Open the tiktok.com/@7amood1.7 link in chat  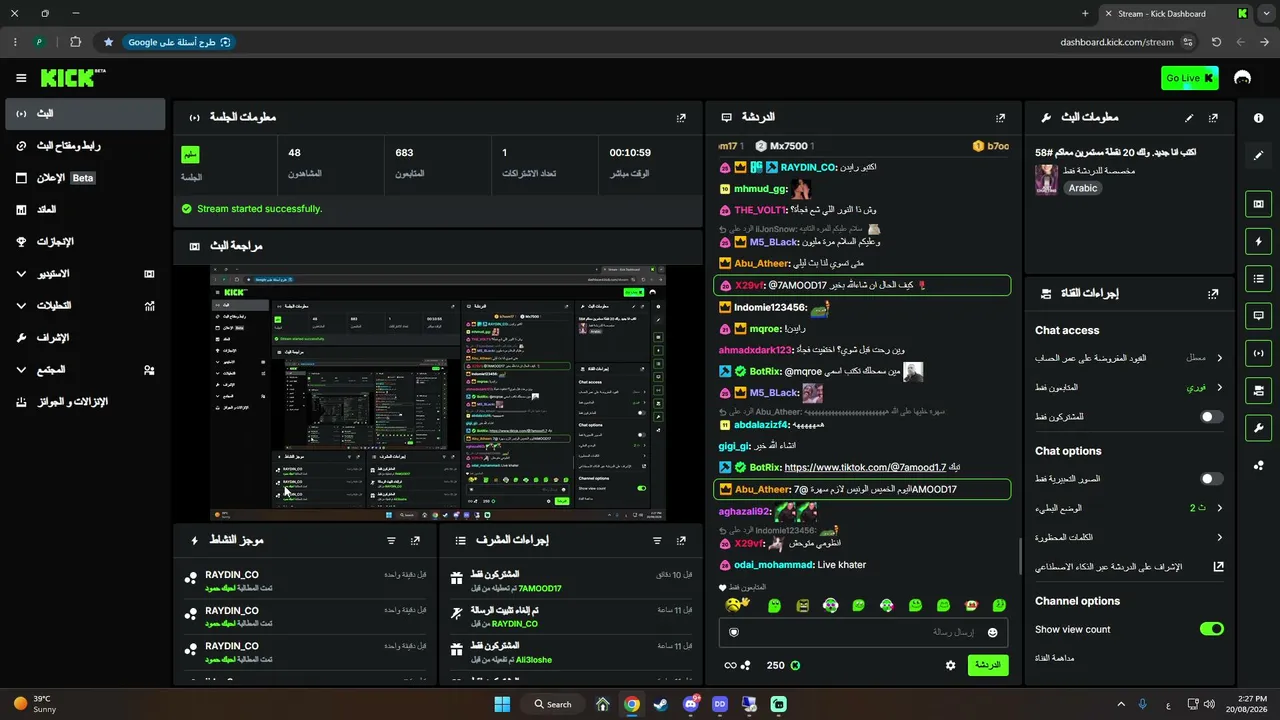coord(865,468)
